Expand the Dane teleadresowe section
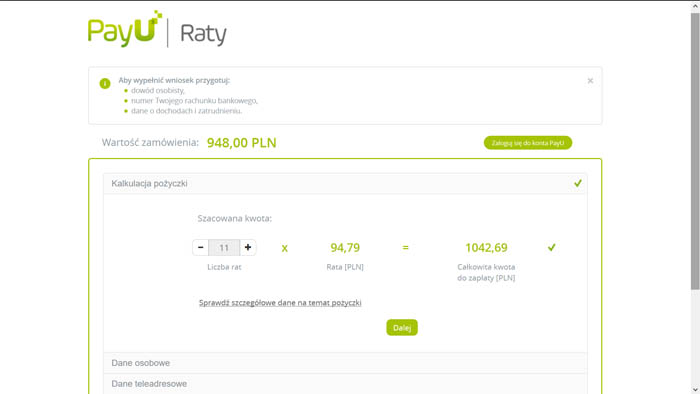Image resolution: width=700 pixels, height=394 pixels. click(x=345, y=384)
